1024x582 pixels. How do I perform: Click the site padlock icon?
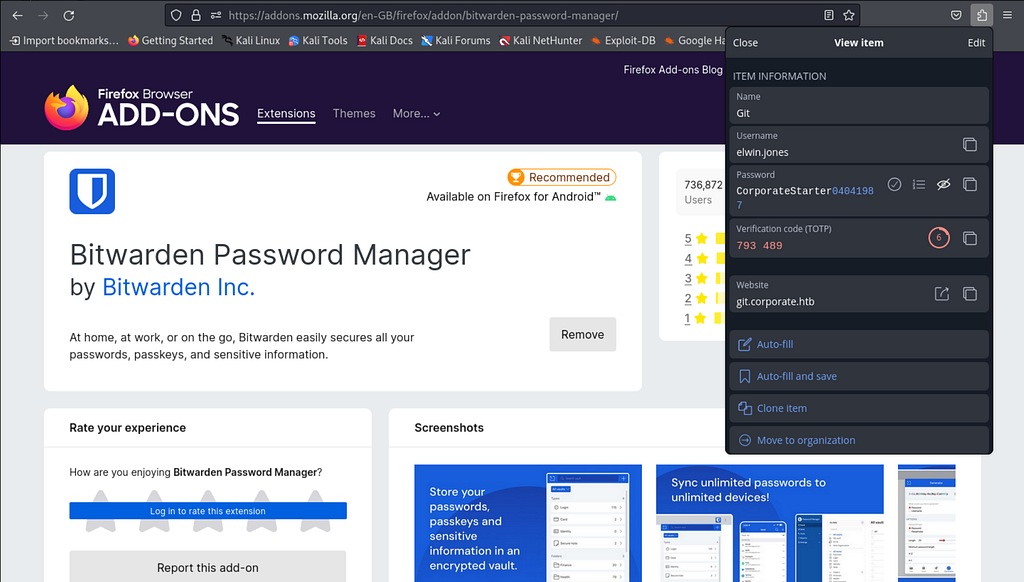(196, 15)
